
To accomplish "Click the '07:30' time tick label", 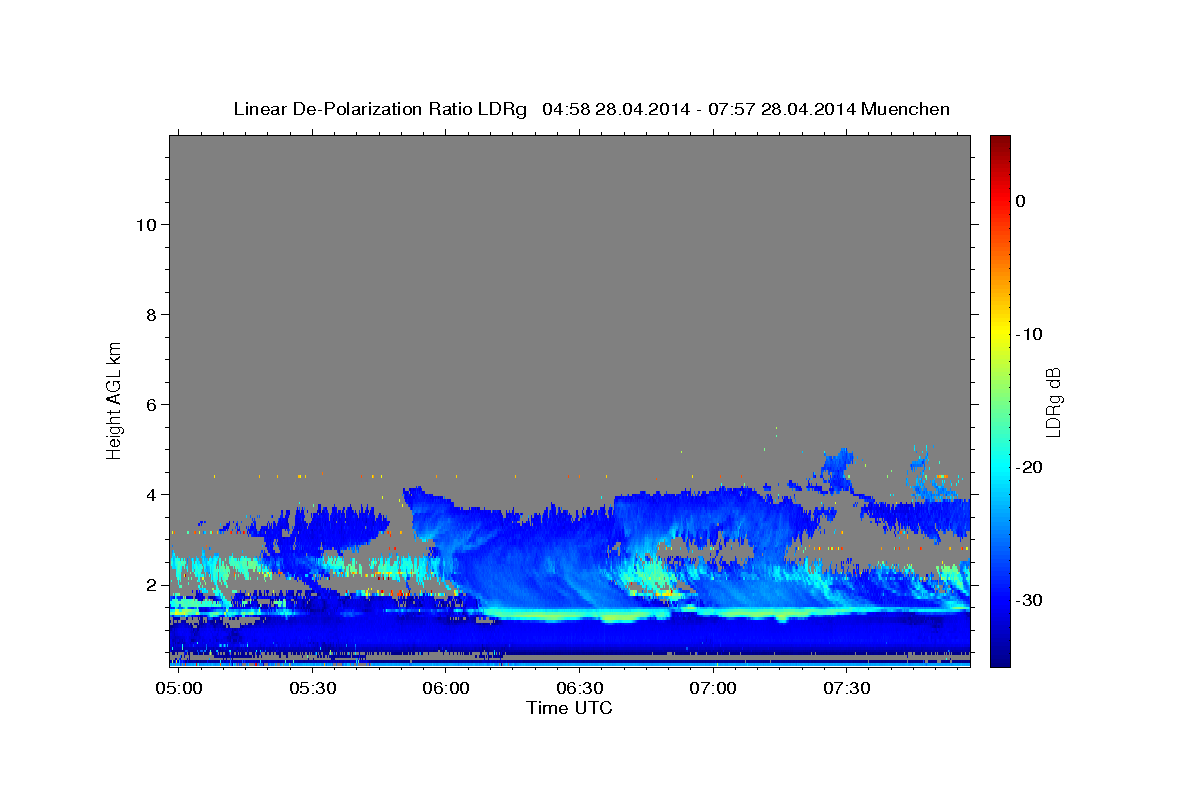I will pos(847,689).
